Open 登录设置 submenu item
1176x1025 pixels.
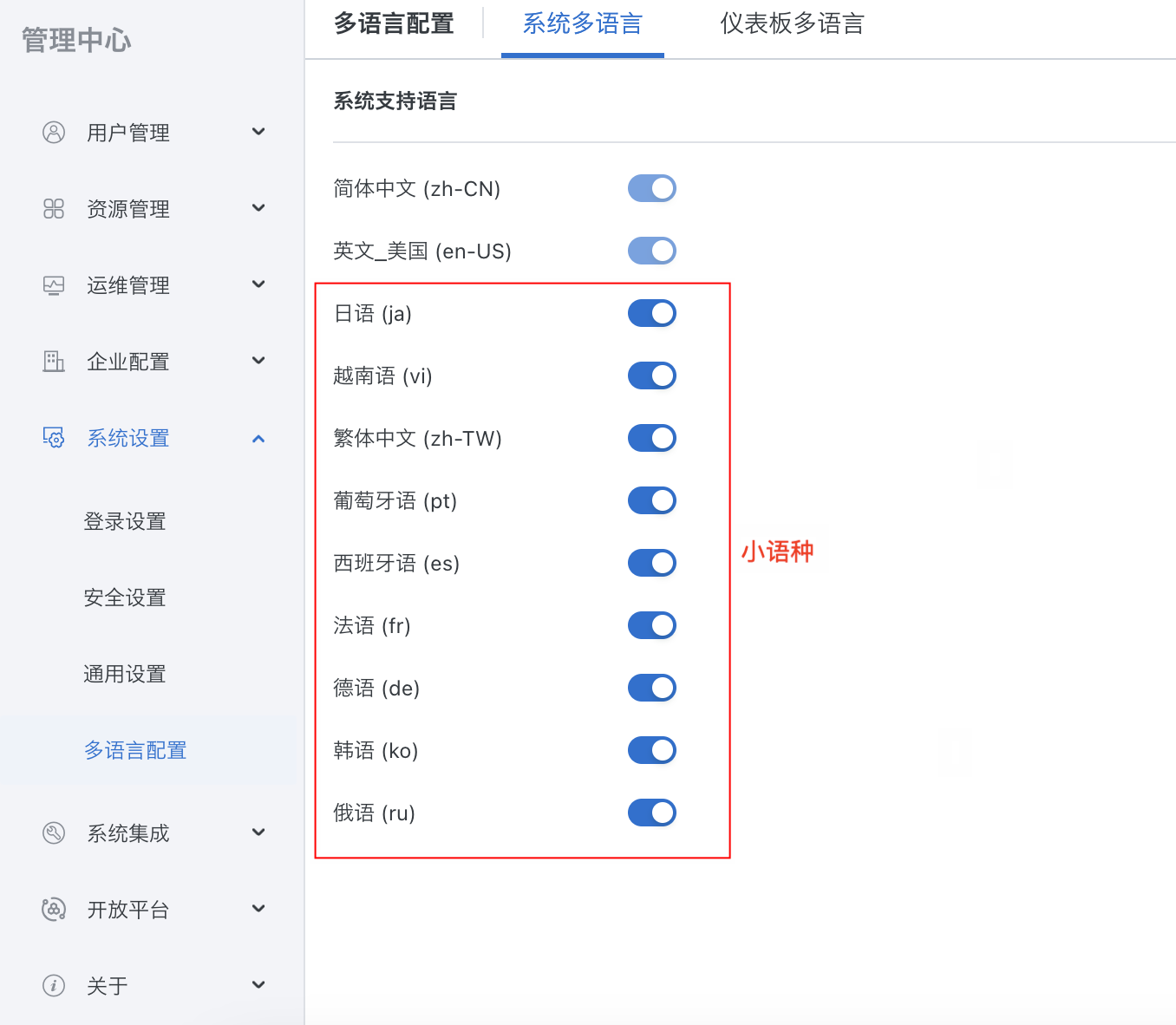tap(125, 521)
